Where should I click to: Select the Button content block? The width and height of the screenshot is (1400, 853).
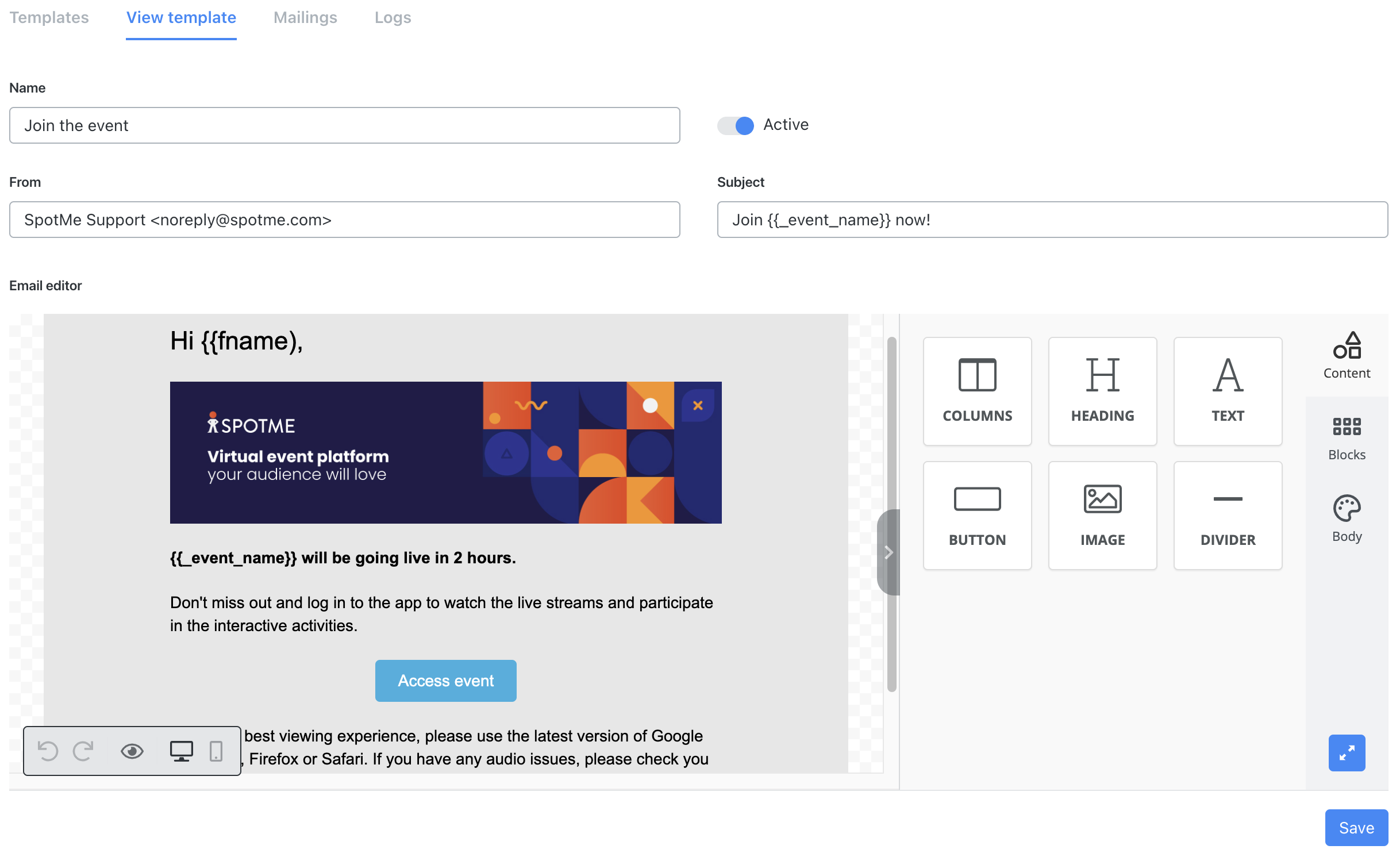point(977,516)
